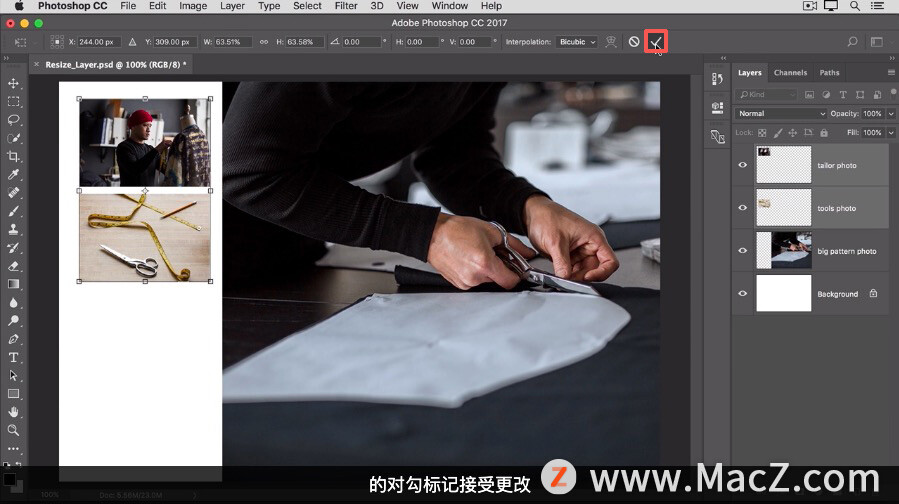Hide the big pattern photo layer
899x504 pixels.
[742, 251]
